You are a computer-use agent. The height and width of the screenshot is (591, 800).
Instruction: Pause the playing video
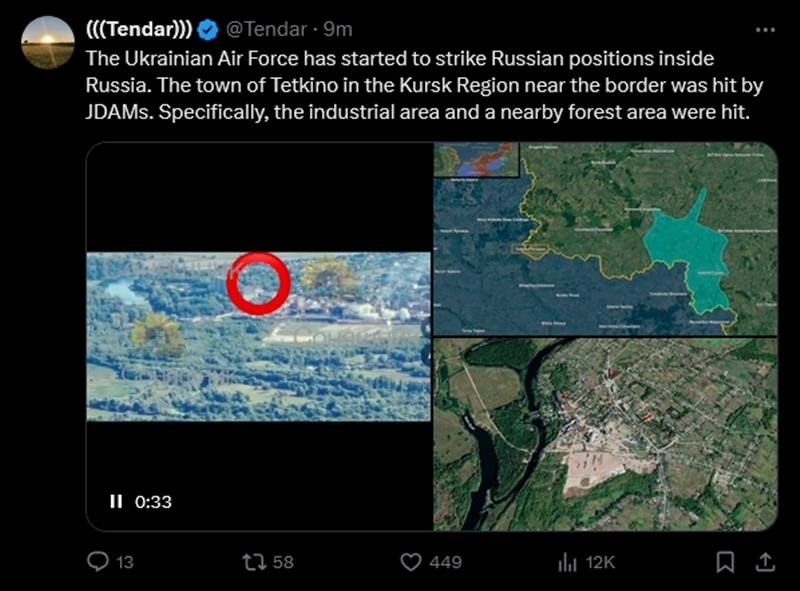tap(116, 502)
